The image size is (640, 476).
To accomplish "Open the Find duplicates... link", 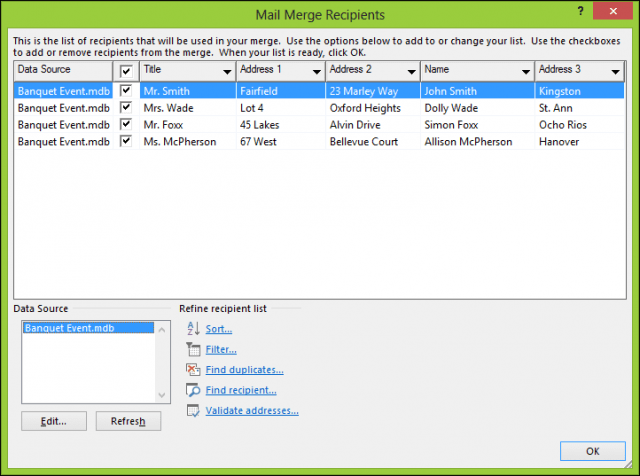I will [244, 370].
